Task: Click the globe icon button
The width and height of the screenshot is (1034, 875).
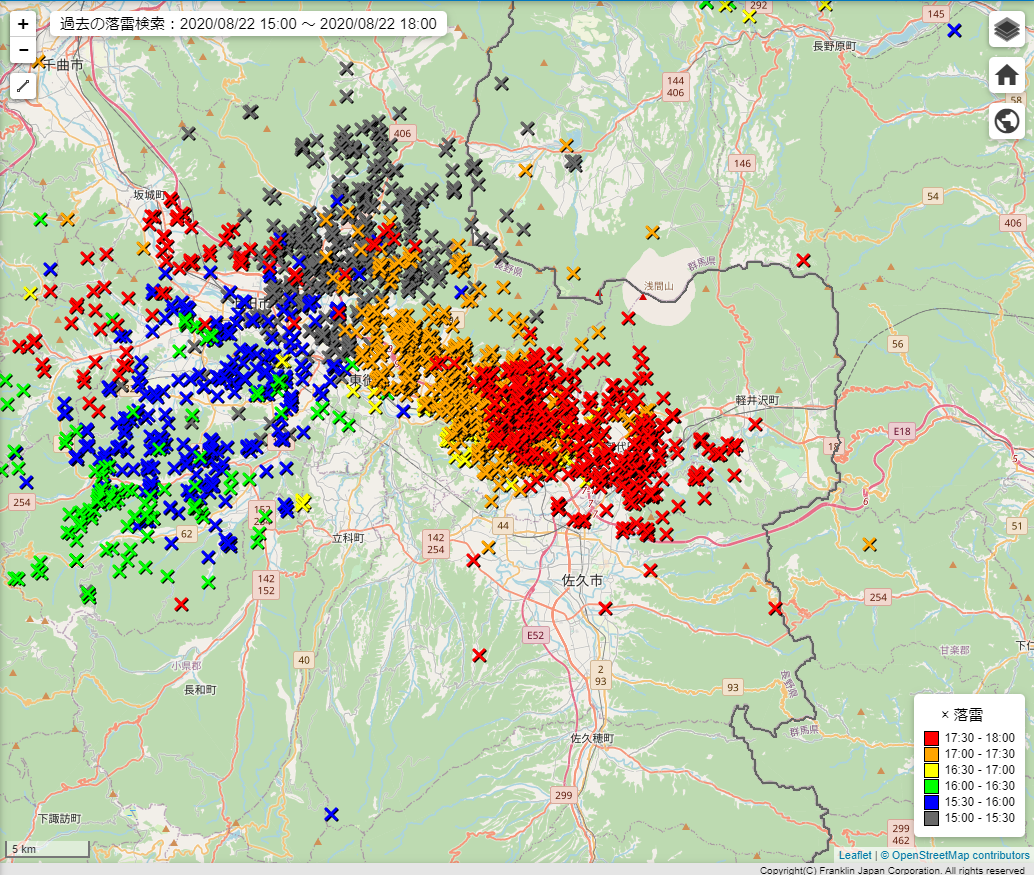Action: click(x=1006, y=121)
